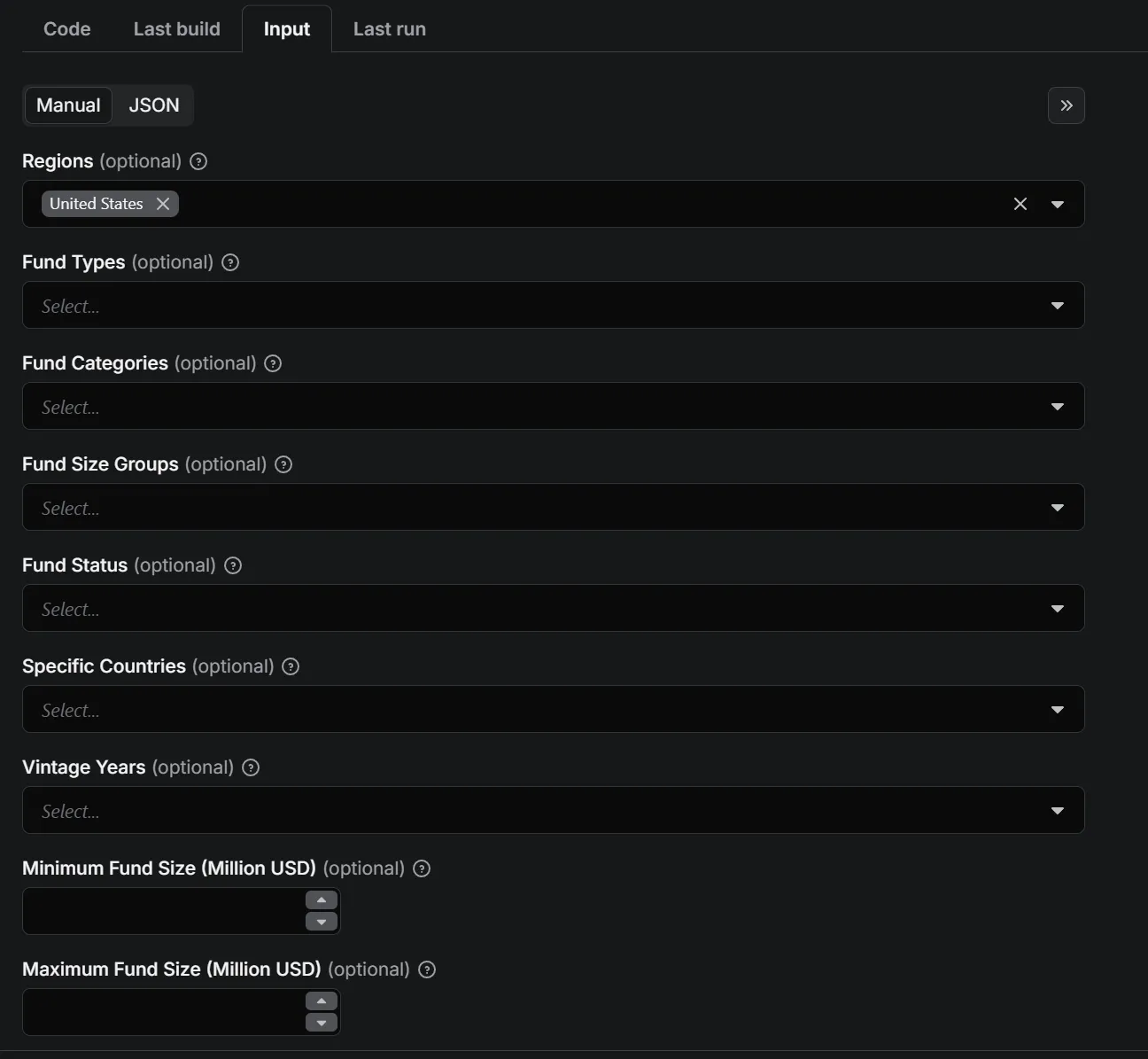
Task: Clear all selected Regions values
Action: pos(1020,204)
